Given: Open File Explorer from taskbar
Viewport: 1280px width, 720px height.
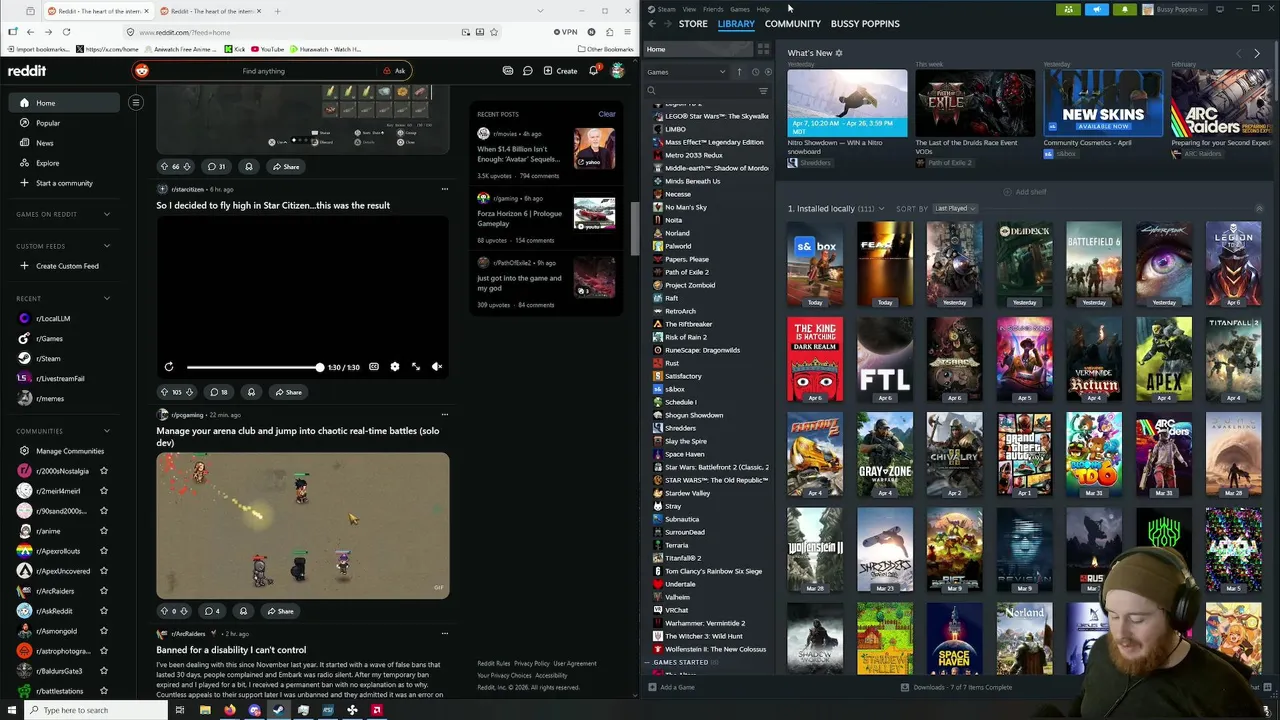Looking at the screenshot, I should [205, 710].
